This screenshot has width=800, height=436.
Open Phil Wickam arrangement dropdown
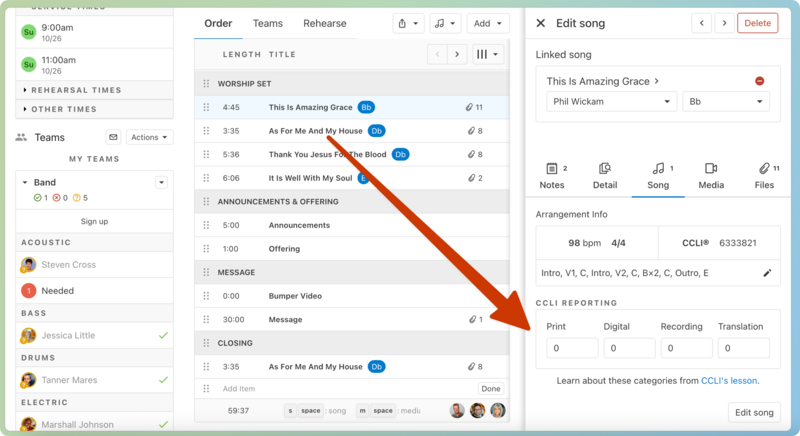(611, 101)
